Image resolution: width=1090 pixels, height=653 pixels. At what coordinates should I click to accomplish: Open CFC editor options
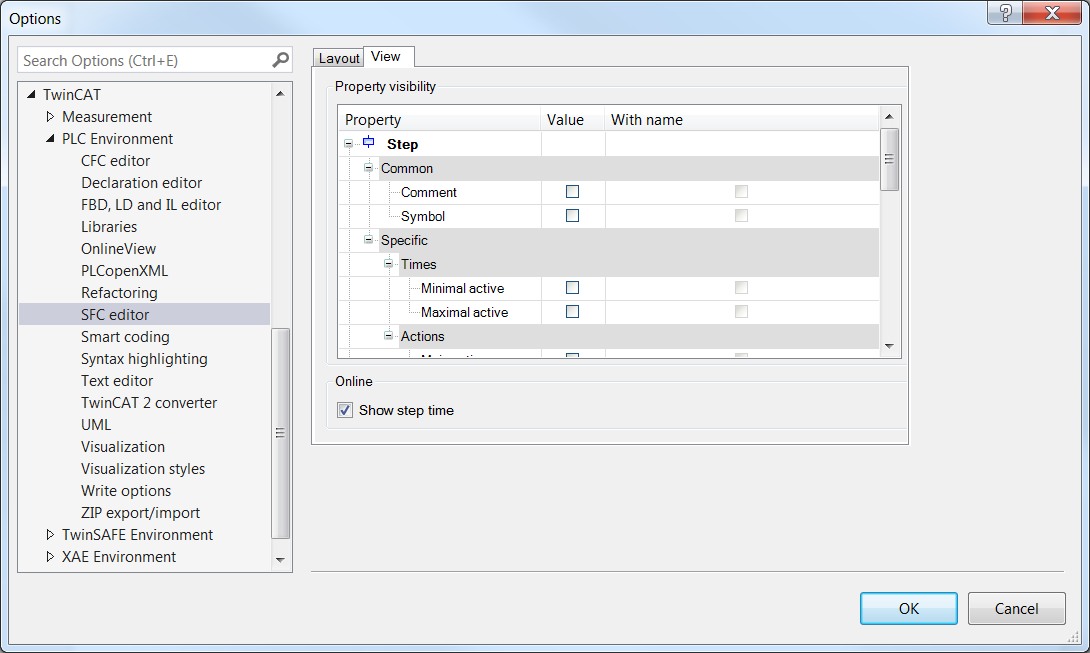point(115,161)
